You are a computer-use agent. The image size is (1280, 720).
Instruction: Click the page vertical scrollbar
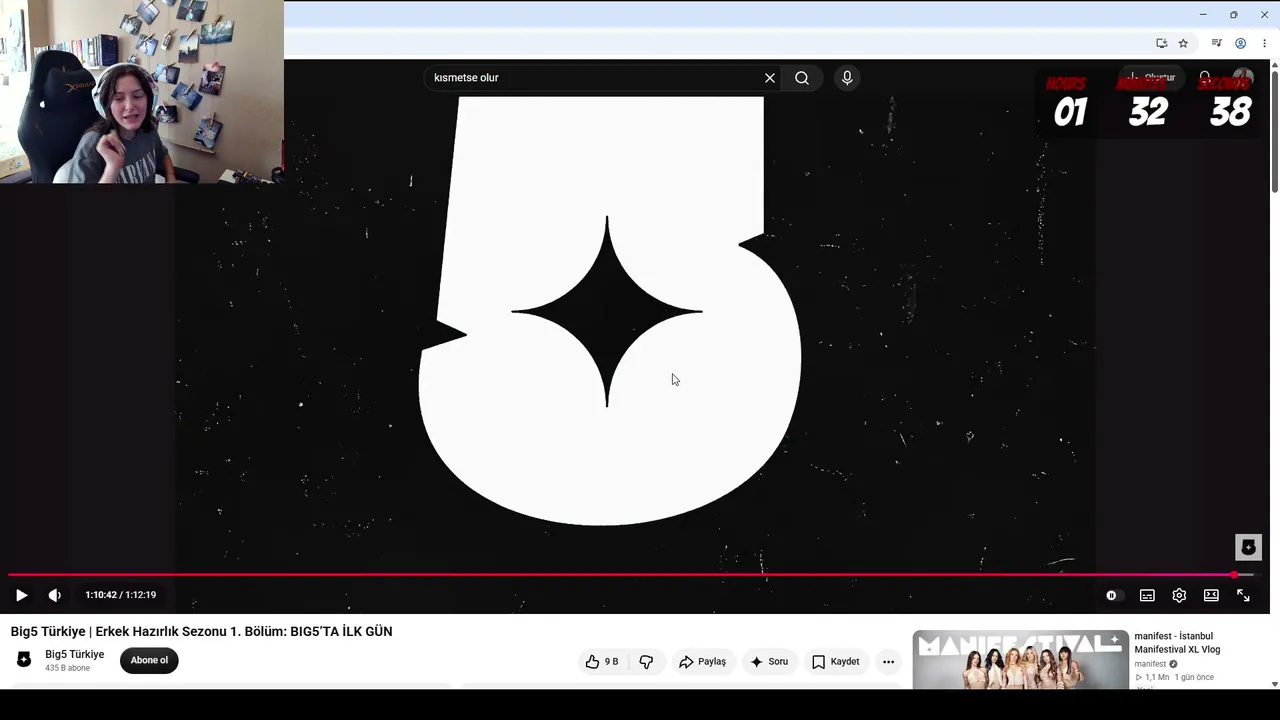1274,130
